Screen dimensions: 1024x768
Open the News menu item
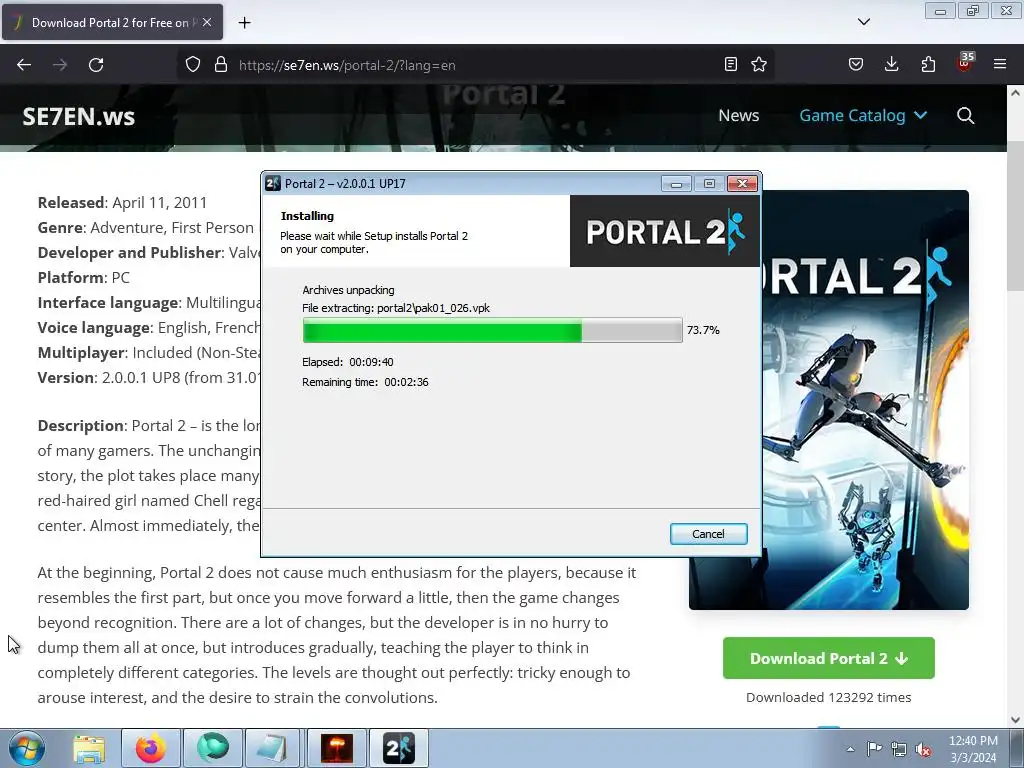[739, 116]
